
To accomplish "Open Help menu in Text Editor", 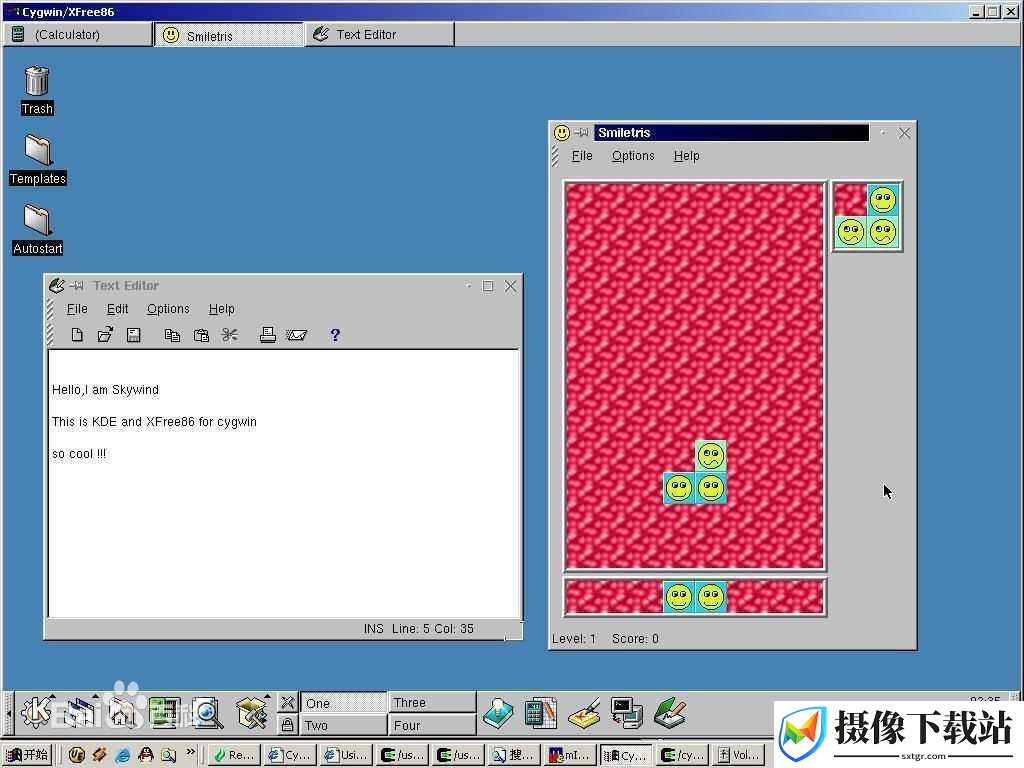I will (x=221, y=309).
